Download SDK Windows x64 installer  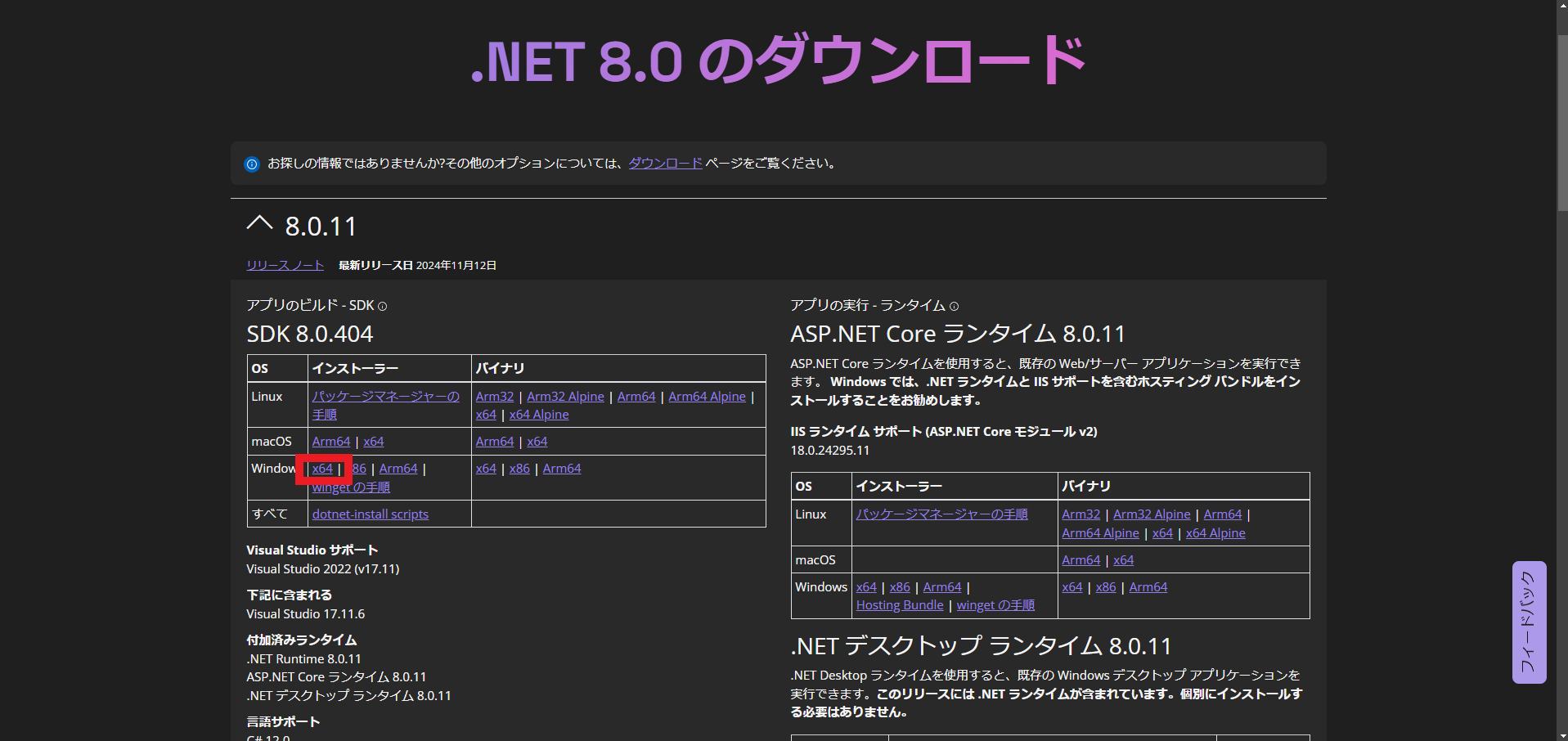[x=322, y=468]
